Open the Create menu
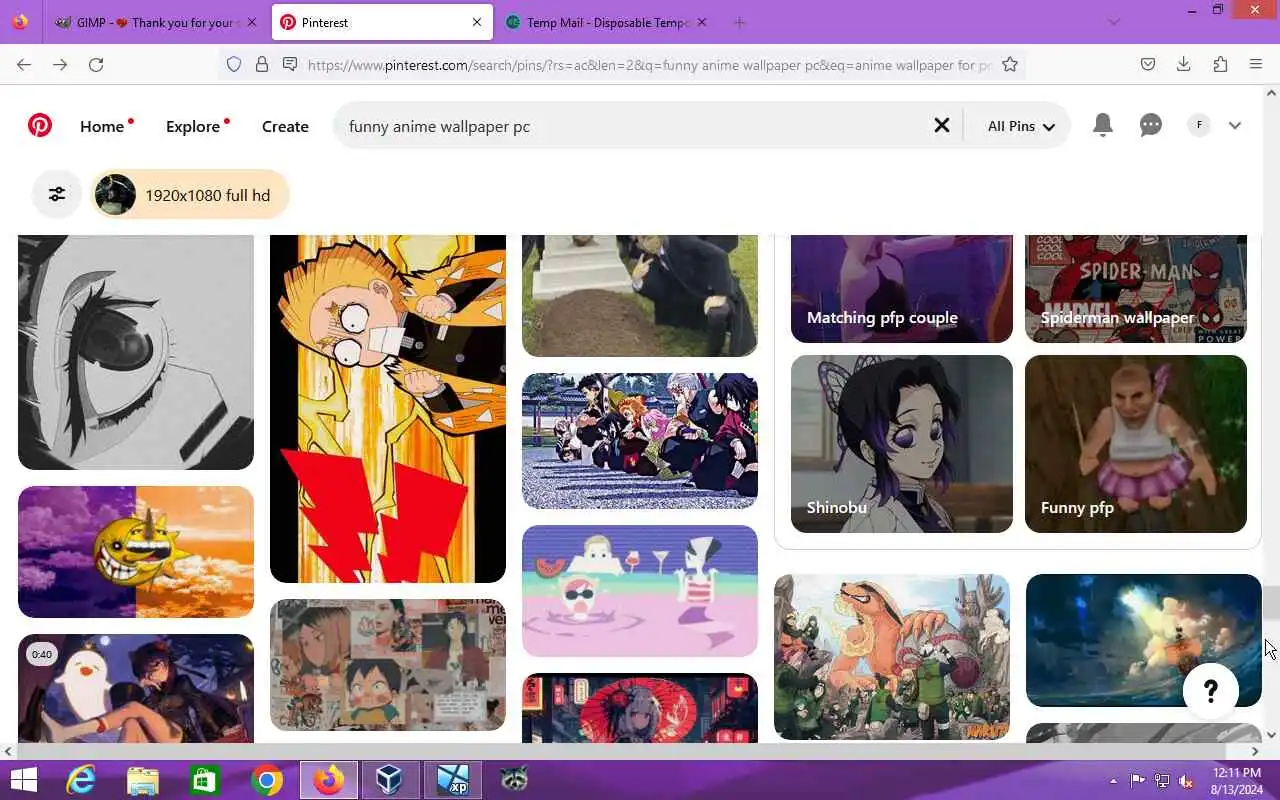This screenshot has height=800, width=1280. [285, 126]
